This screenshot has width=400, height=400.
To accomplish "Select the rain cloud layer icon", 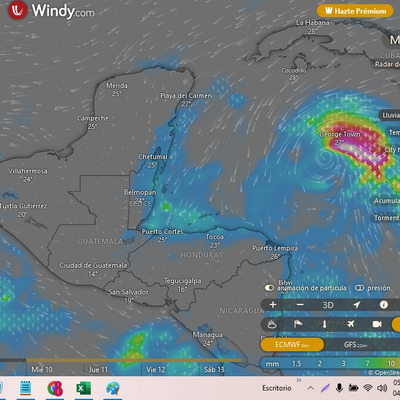I will click(x=272, y=324).
